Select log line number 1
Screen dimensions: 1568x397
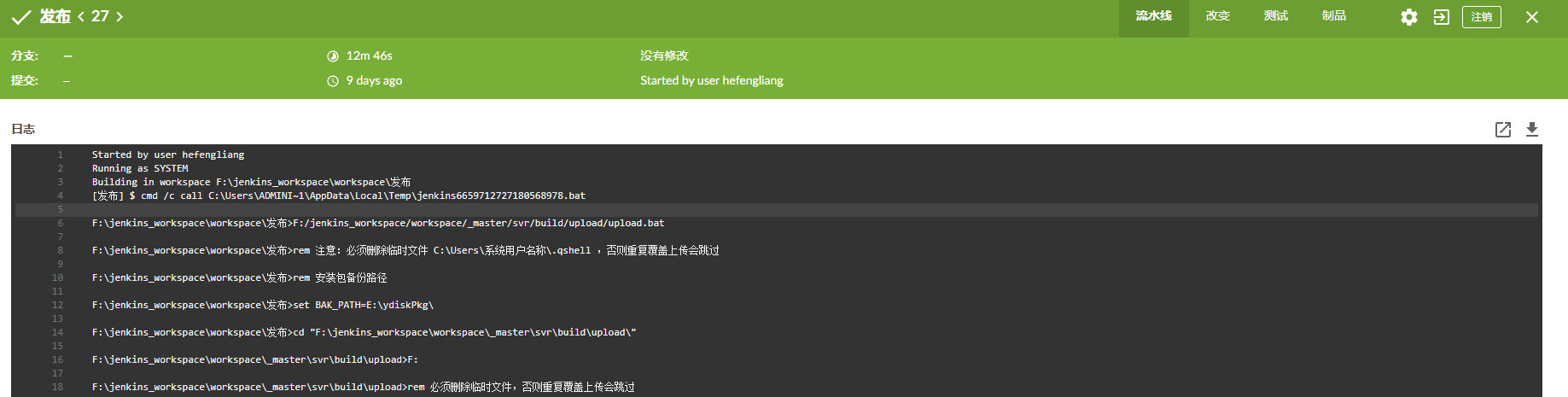point(61,155)
